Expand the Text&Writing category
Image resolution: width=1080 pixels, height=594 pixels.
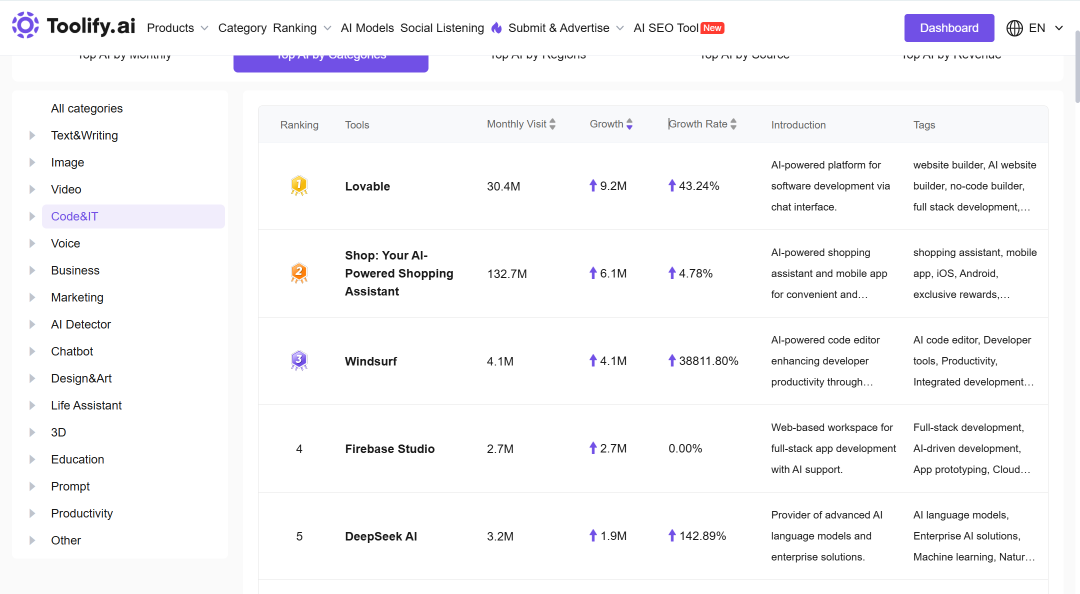pos(32,136)
